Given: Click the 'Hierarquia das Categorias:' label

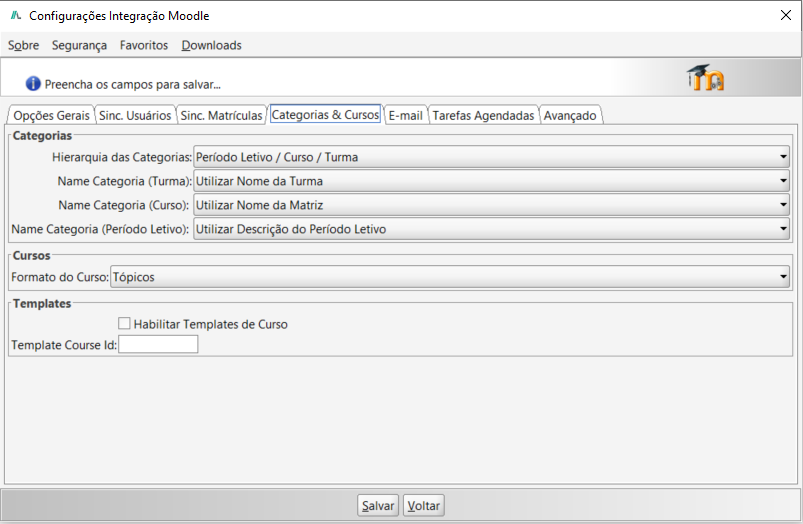Looking at the screenshot, I should point(122,157).
